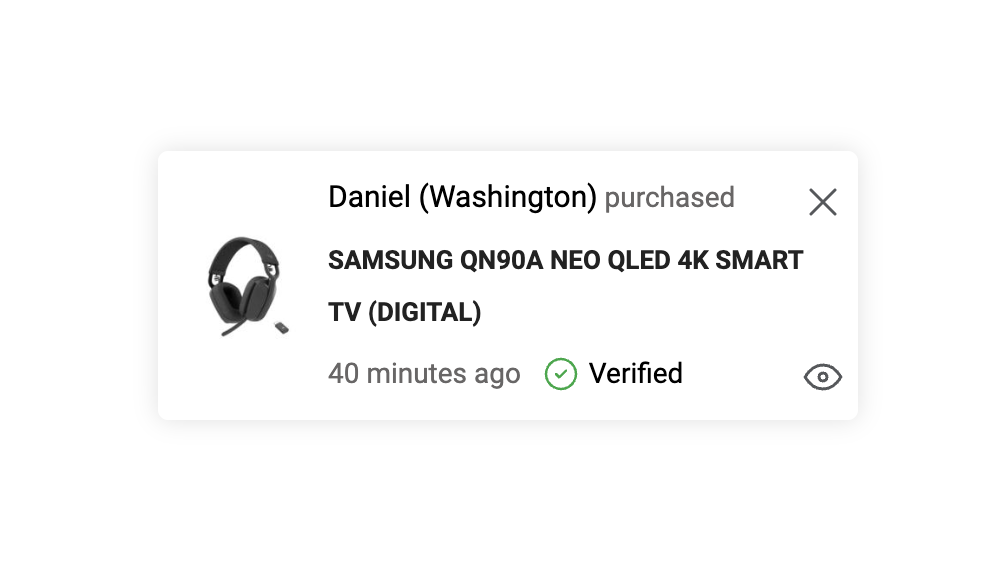1004x564 pixels.
Task: Click the word "minutes" in the timestamp
Action: click(x=416, y=374)
